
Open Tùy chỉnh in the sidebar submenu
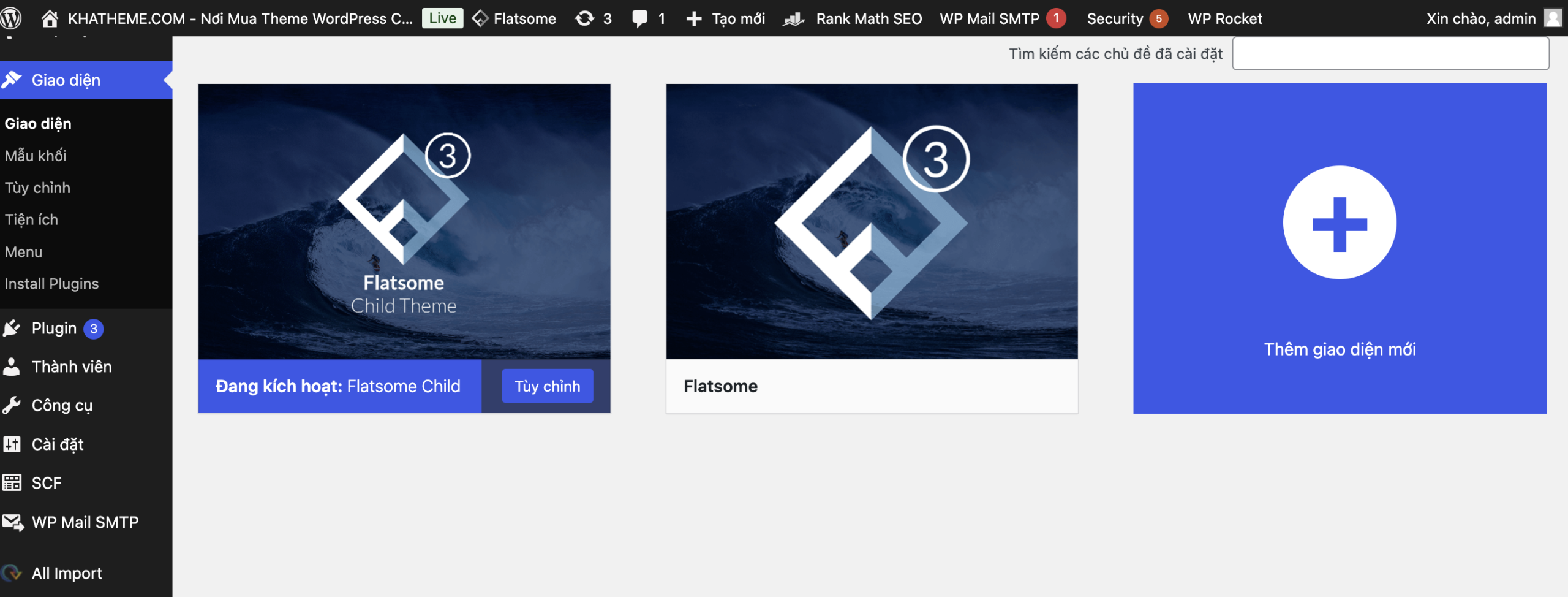click(37, 188)
